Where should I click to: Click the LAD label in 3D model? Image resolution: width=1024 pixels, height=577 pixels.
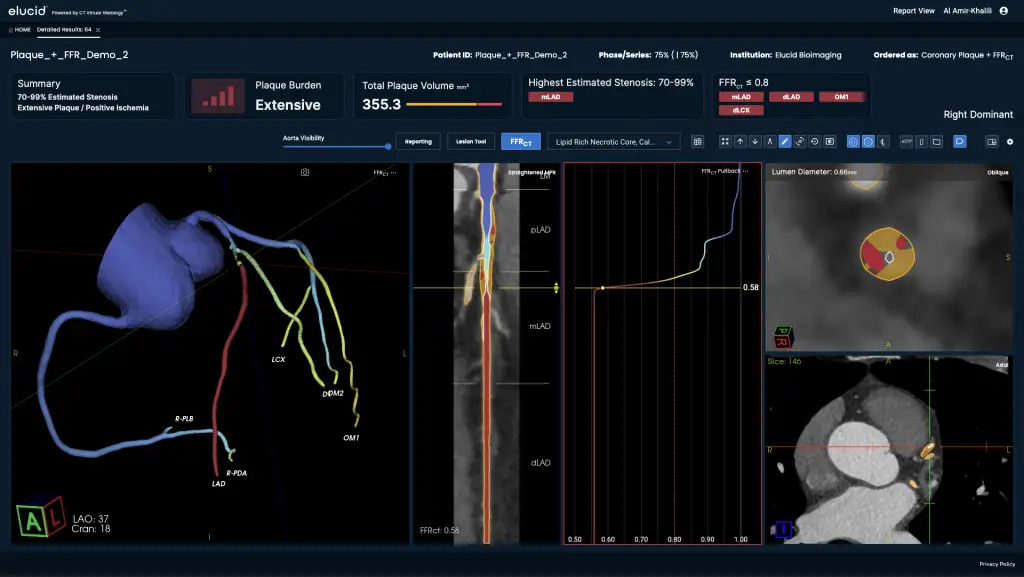pos(219,484)
